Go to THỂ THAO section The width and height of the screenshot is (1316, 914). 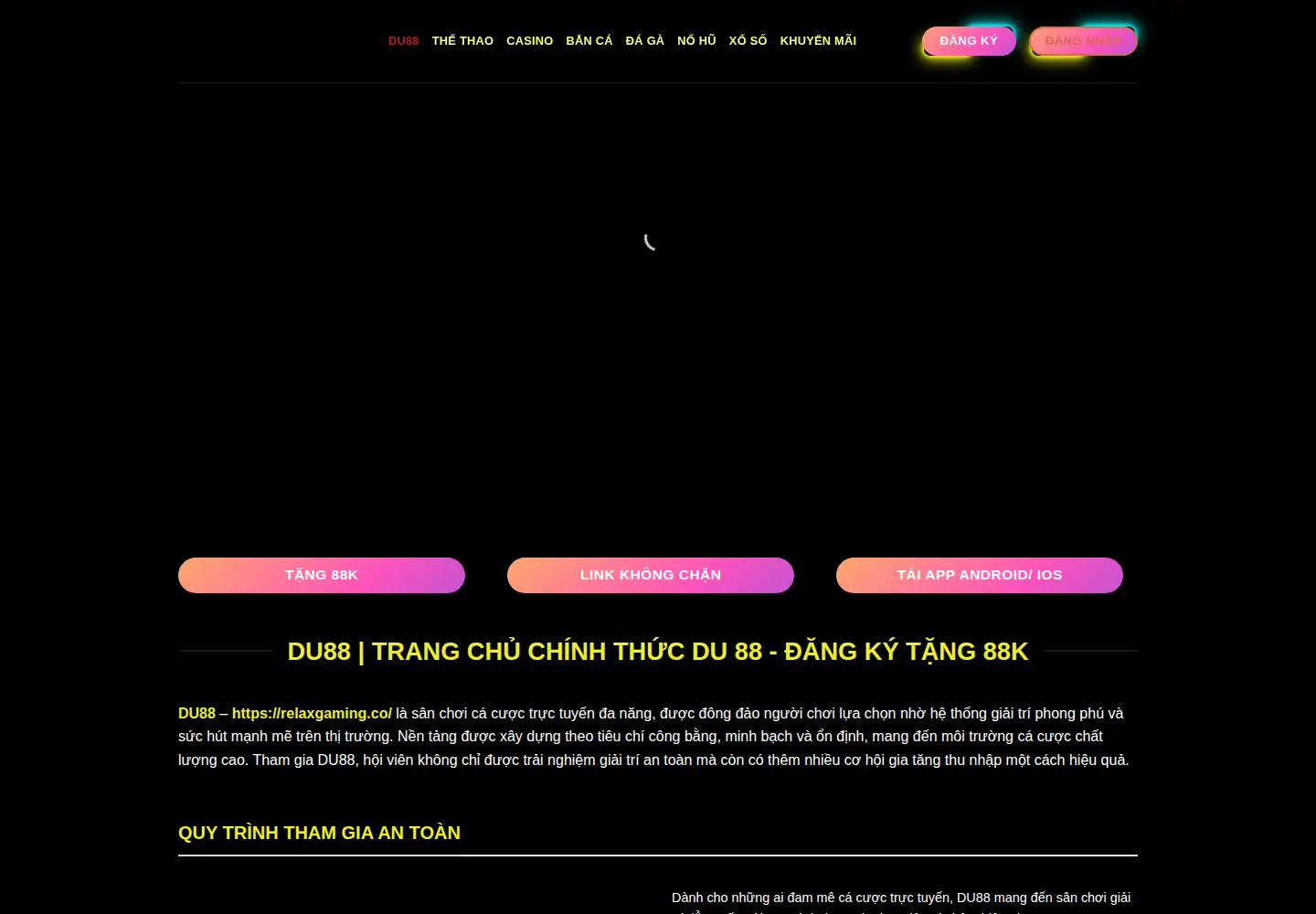click(x=462, y=41)
